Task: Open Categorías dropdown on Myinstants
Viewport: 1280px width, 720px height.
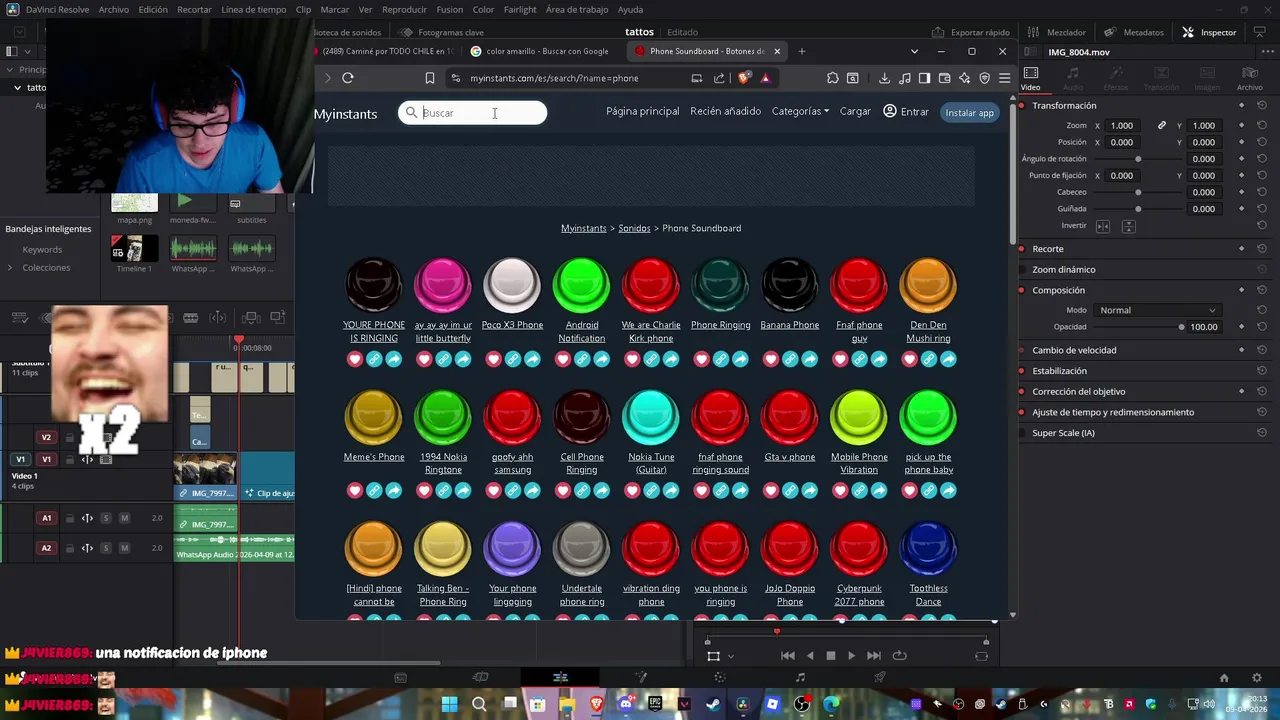Action: point(800,112)
